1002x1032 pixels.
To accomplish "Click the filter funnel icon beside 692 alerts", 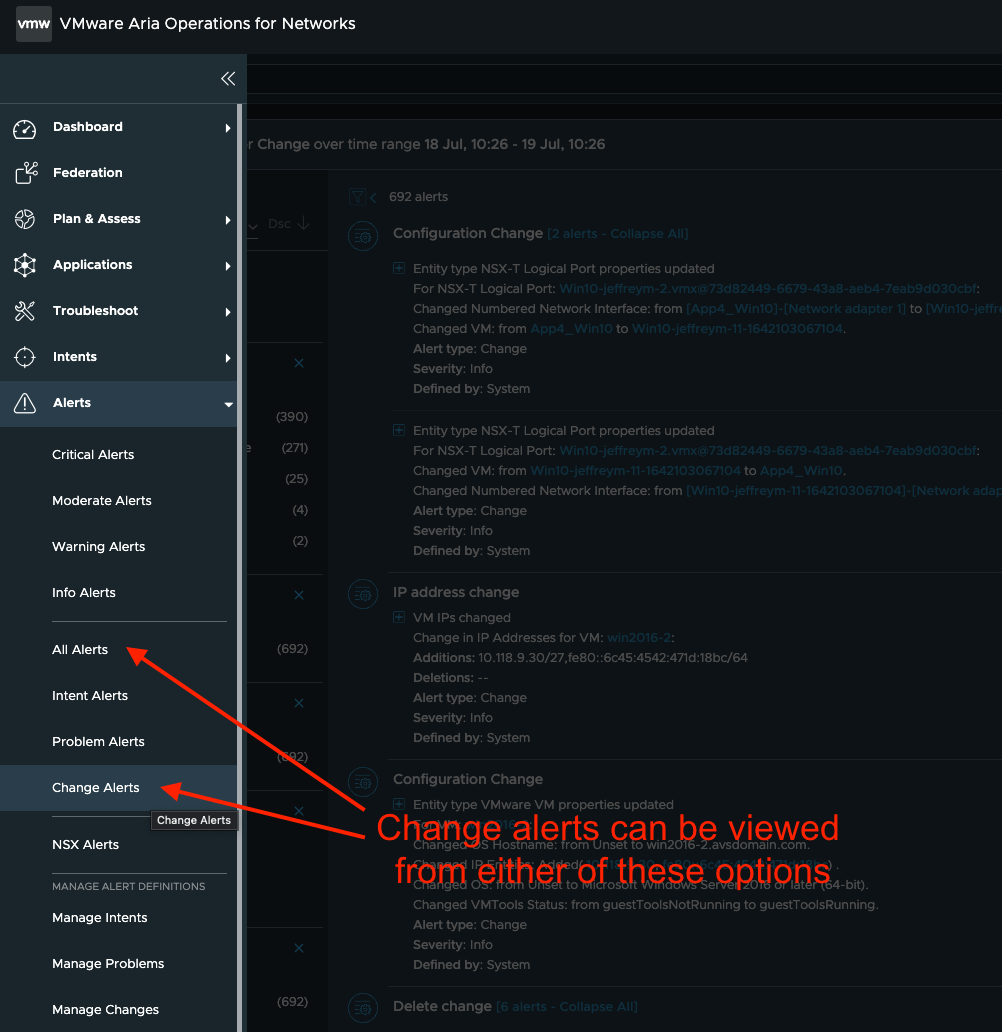I will 357,197.
